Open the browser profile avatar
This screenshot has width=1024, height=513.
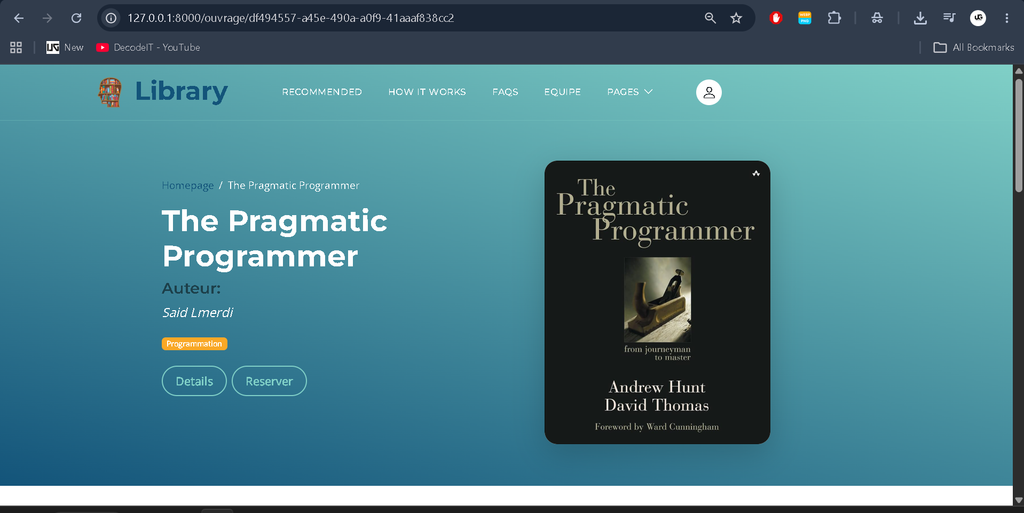pyautogui.click(x=978, y=18)
